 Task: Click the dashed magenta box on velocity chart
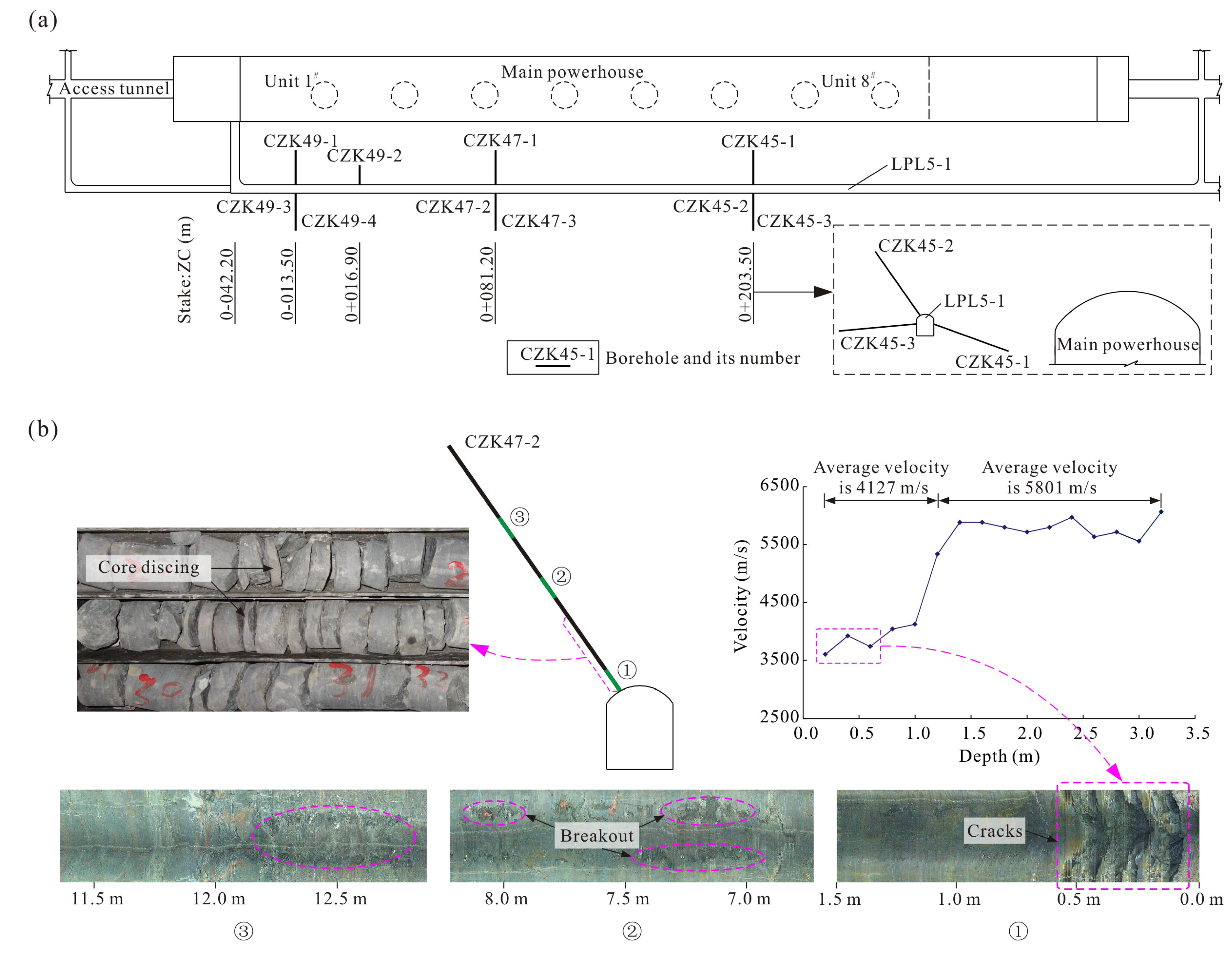(x=848, y=646)
